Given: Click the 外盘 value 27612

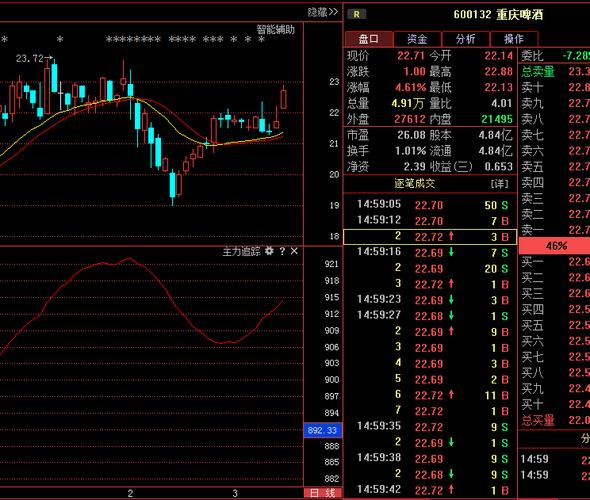Looking at the screenshot, I should (x=409, y=119).
